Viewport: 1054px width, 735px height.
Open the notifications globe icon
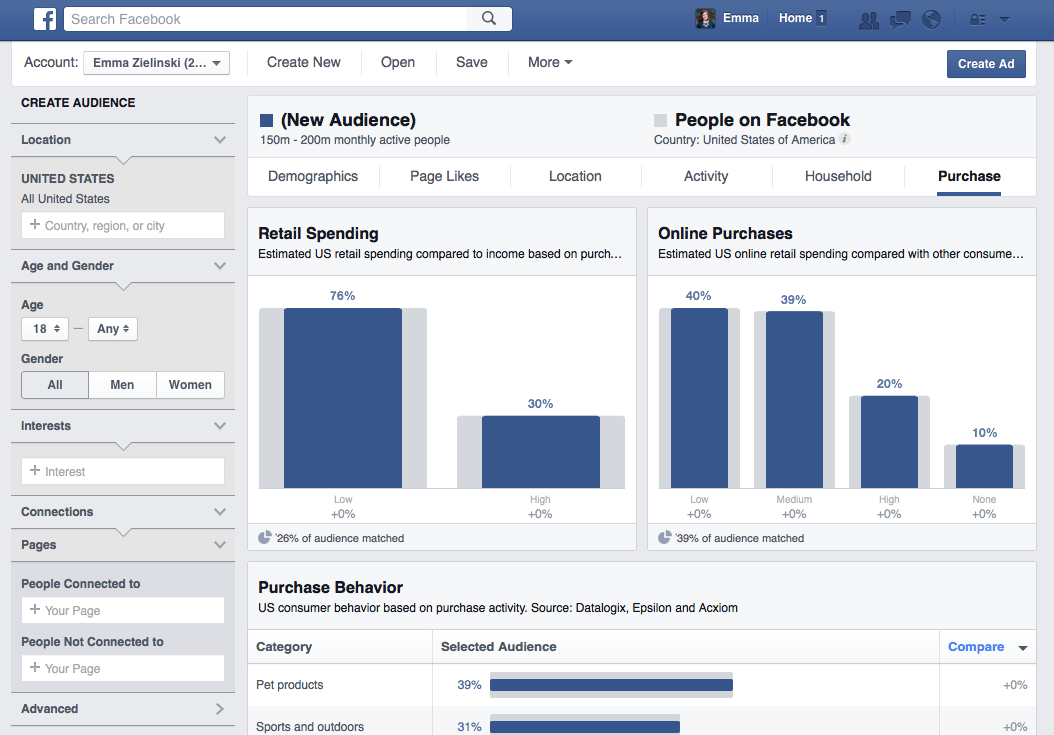[x=931, y=20]
